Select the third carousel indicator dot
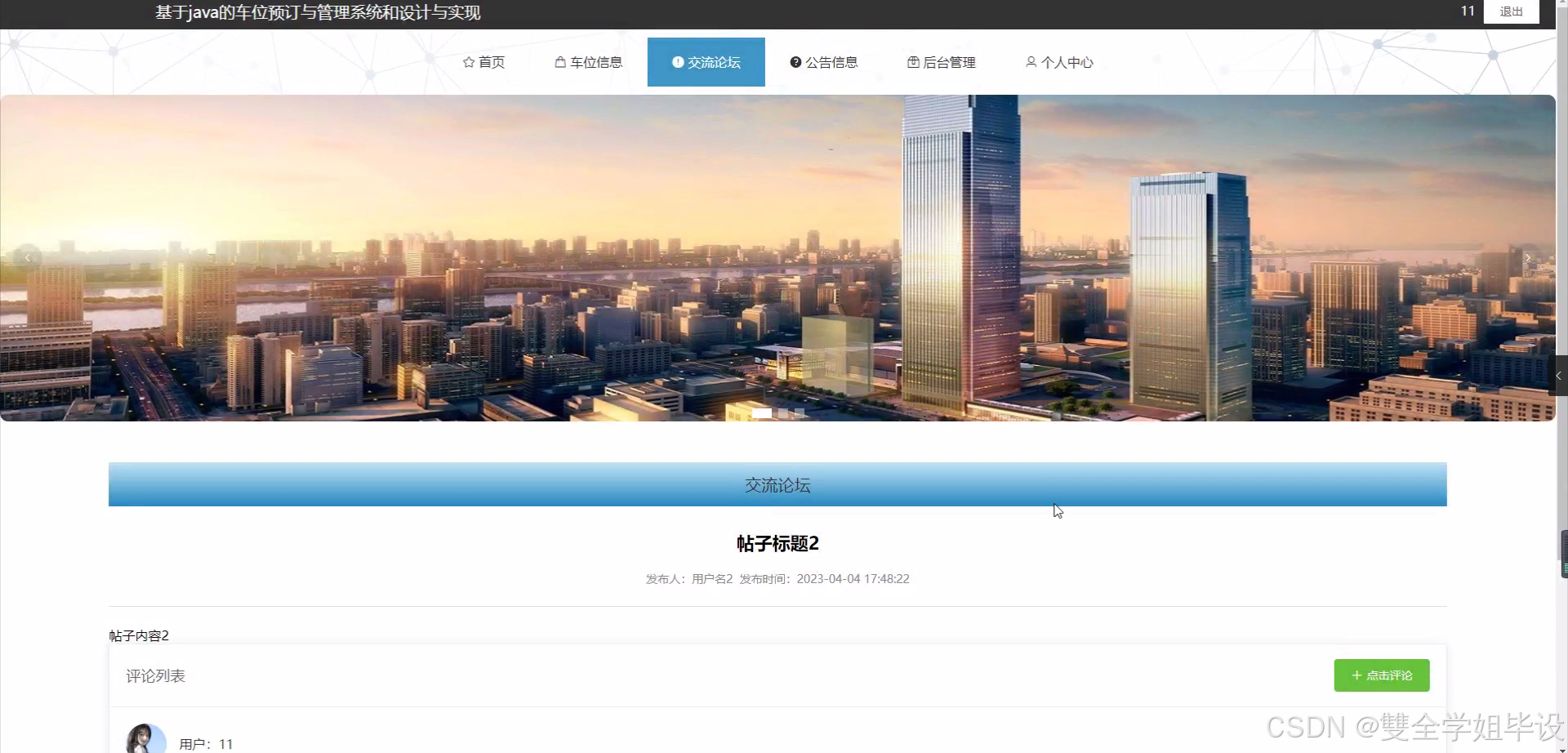The width and height of the screenshot is (1568, 753). tap(799, 413)
